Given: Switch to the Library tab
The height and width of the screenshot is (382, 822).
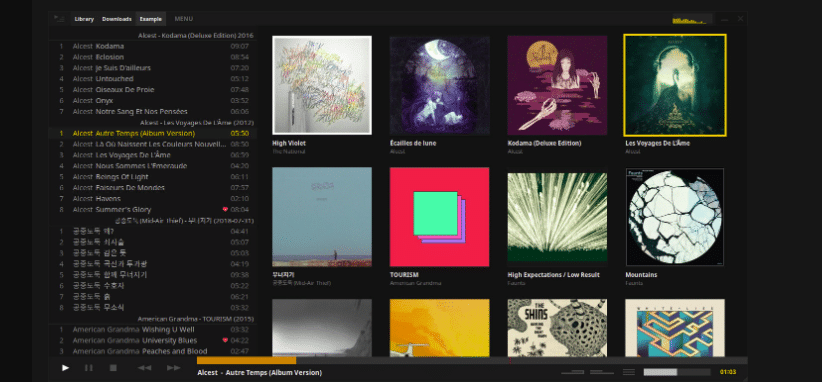Looking at the screenshot, I should 84,19.
